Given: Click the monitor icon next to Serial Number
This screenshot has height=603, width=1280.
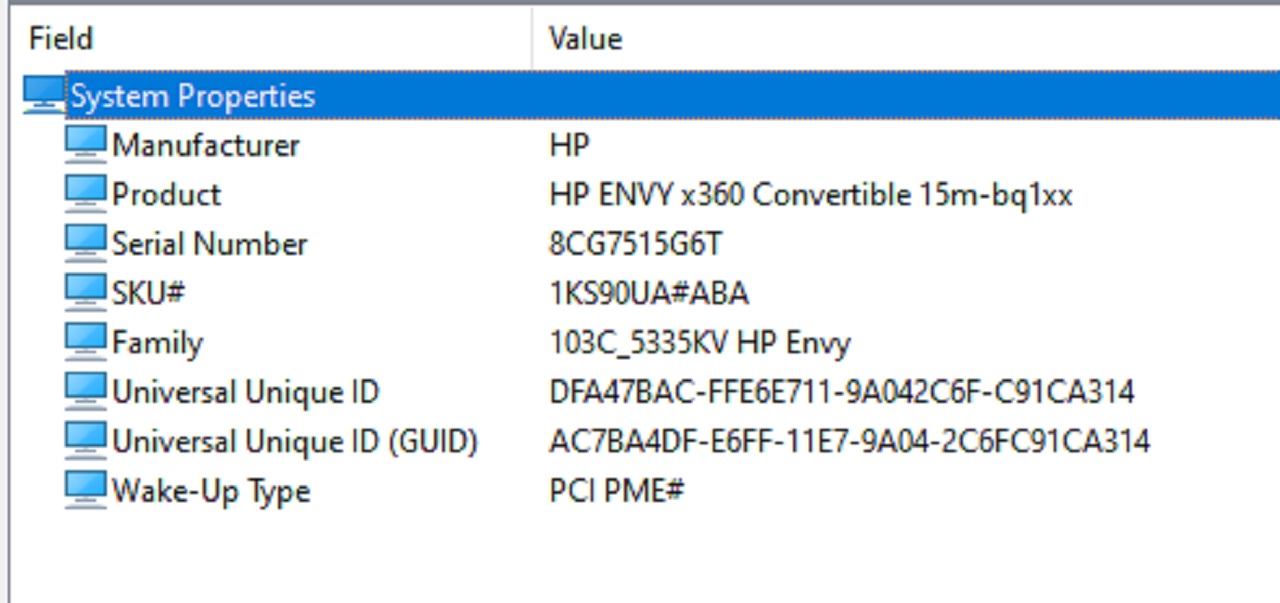Looking at the screenshot, I should click(85, 243).
